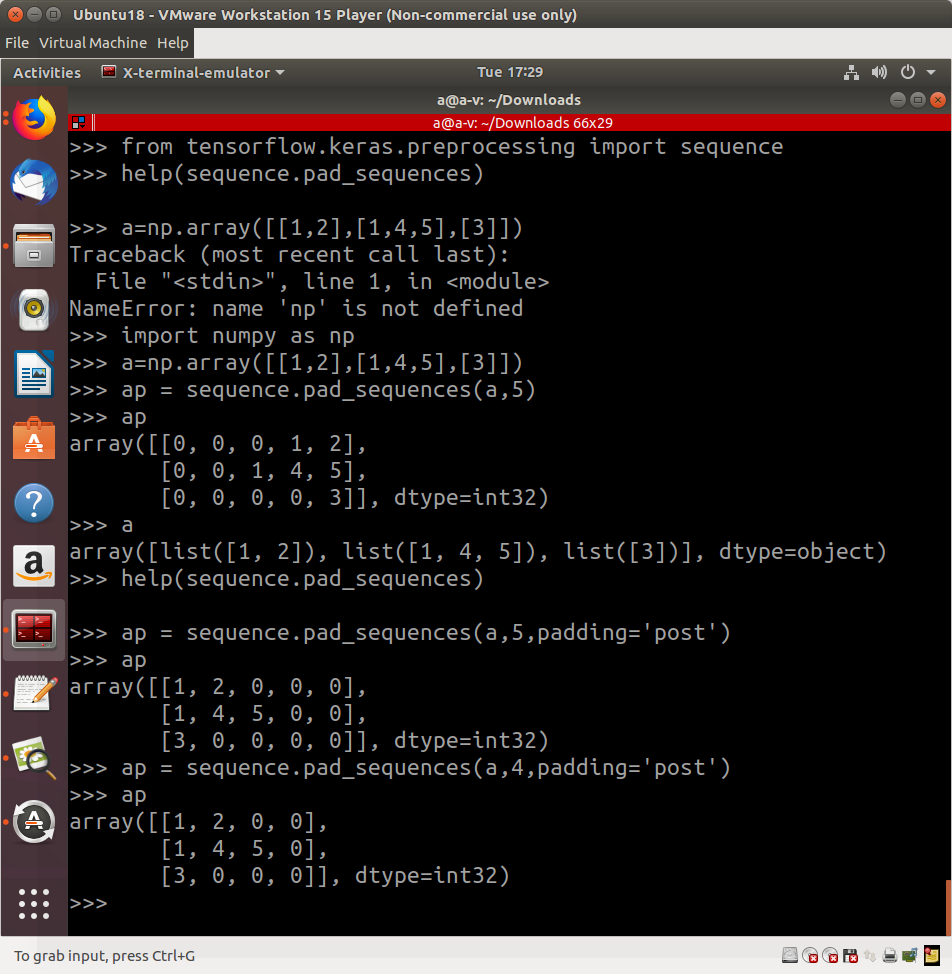This screenshot has width=952, height=974.
Task: Open the Amazon launcher in the dock
Action: [34, 566]
